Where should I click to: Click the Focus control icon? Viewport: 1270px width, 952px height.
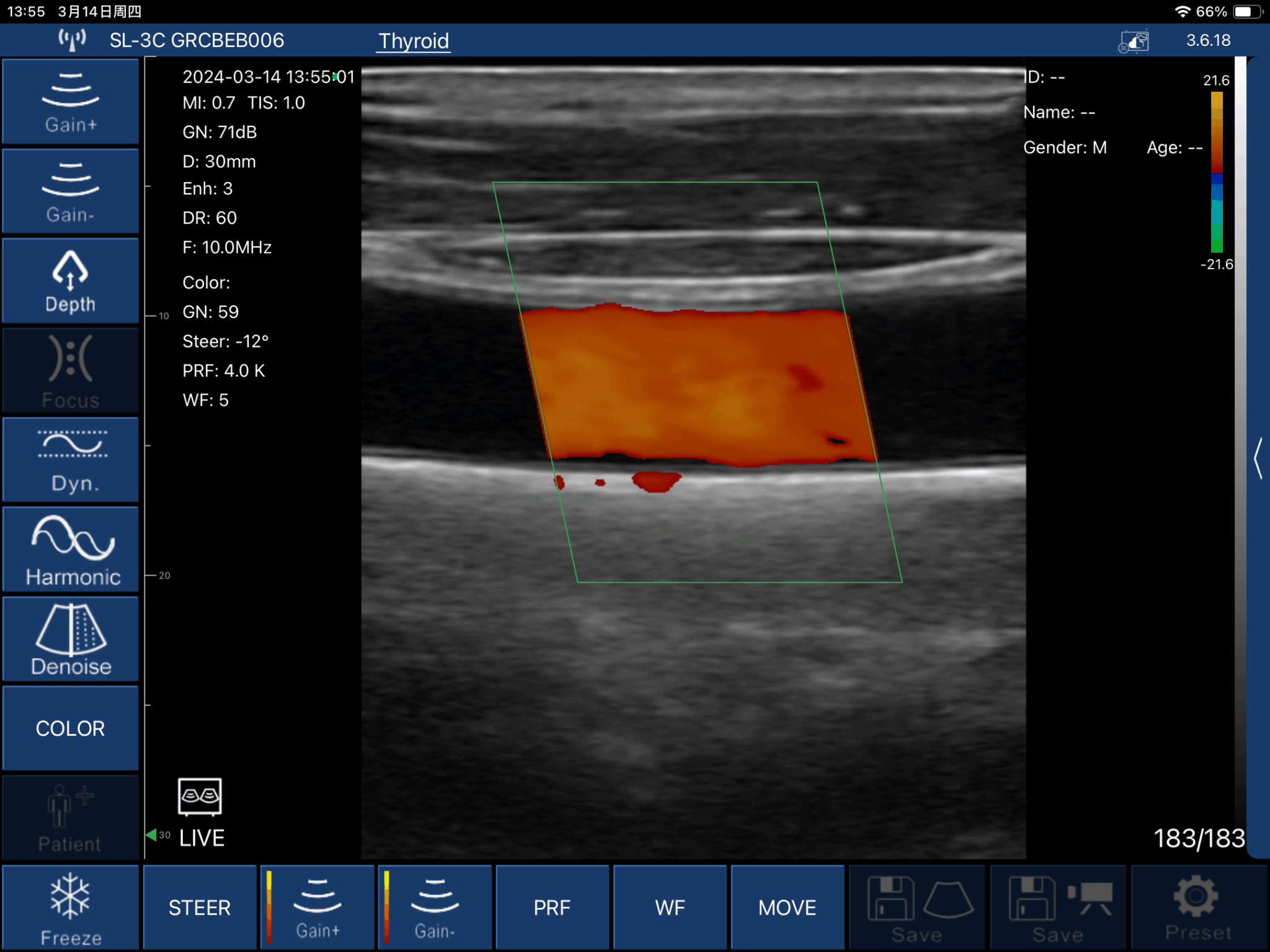pos(70,370)
